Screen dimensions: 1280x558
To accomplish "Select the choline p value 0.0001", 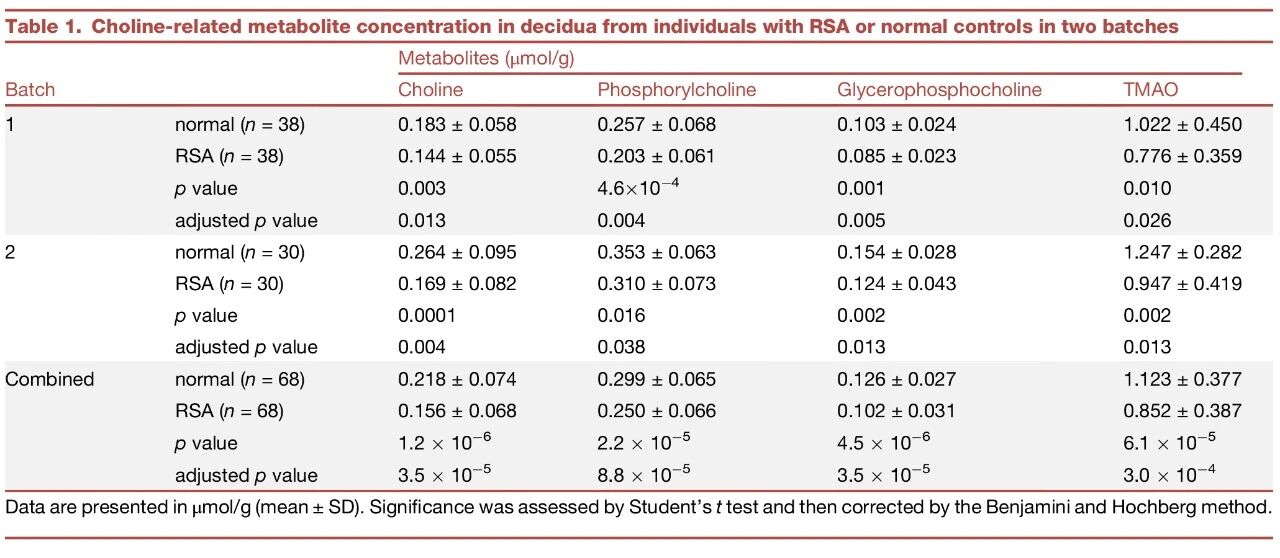I will (x=427, y=316).
